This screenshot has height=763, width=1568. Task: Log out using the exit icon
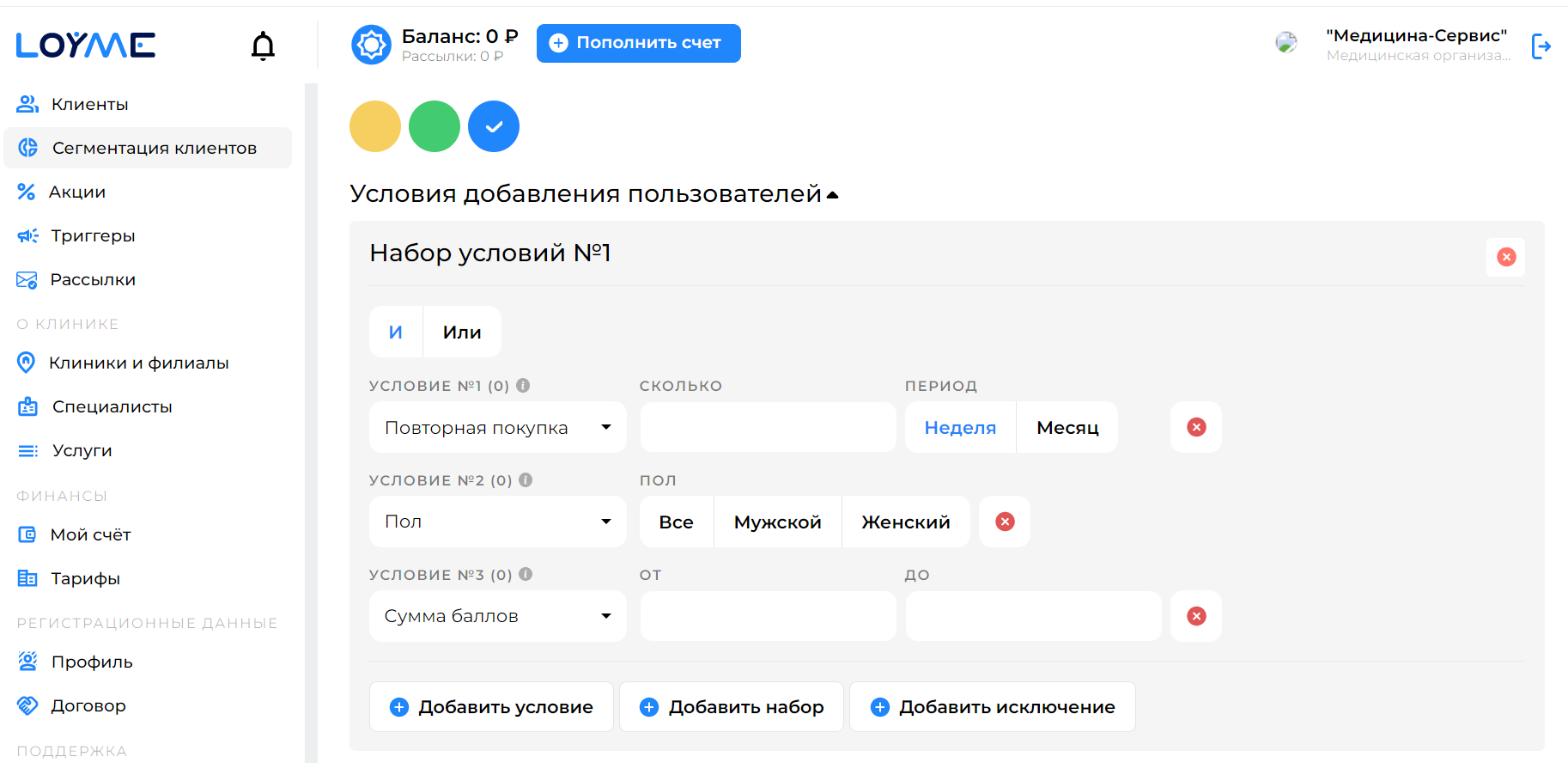click(1541, 46)
